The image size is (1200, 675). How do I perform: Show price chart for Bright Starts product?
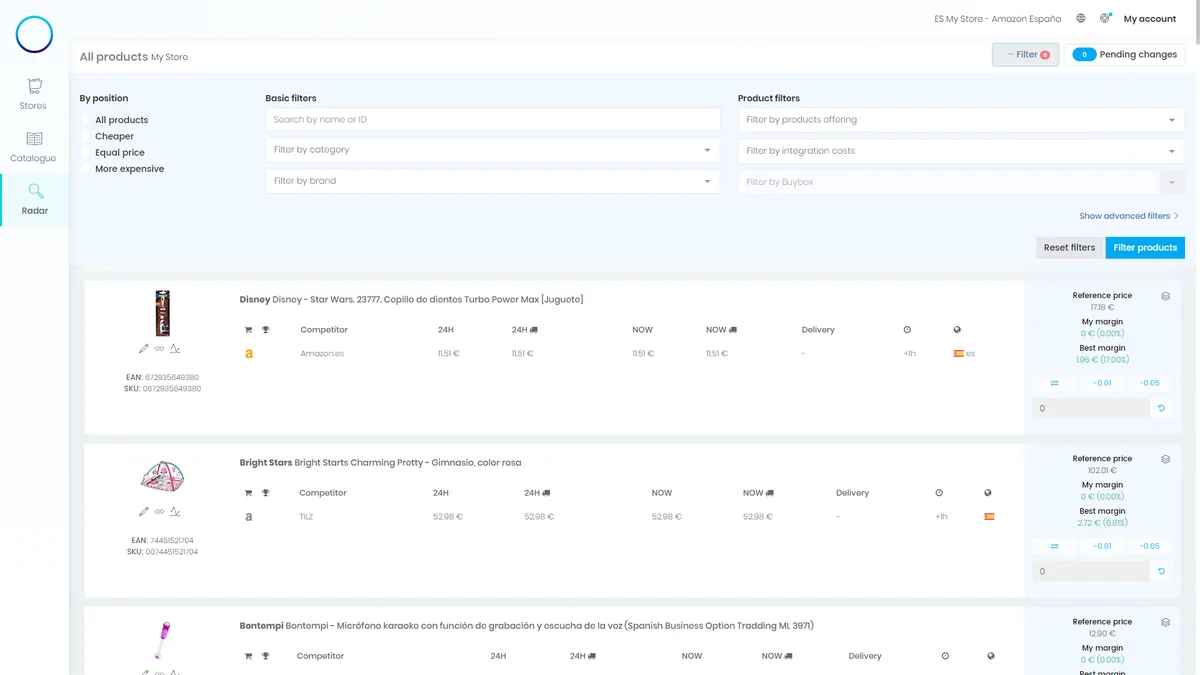[x=175, y=512]
